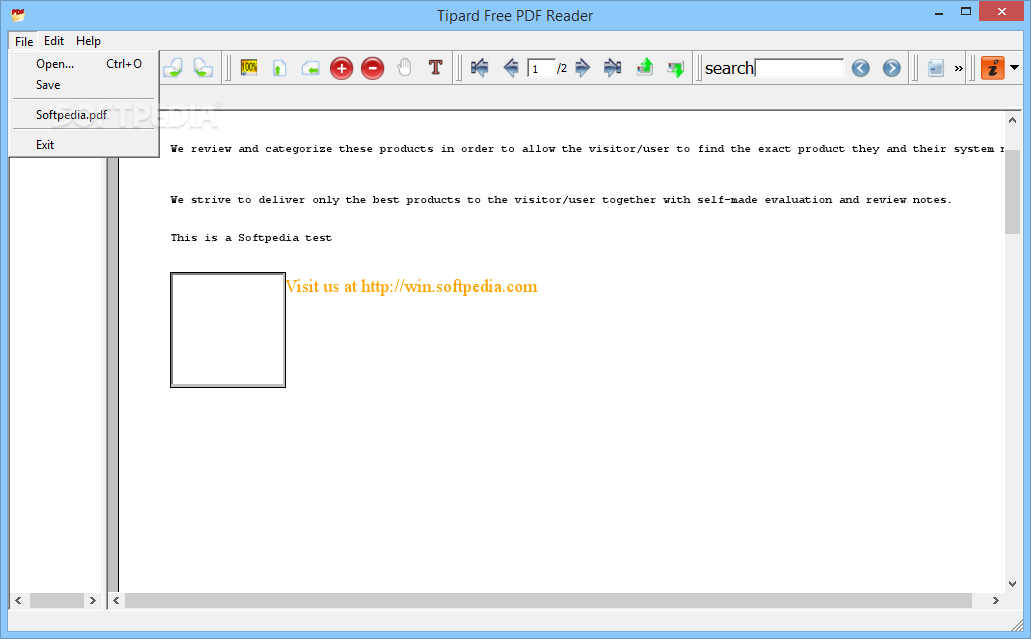Click the side panel scroll right arrow

click(93, 600)
